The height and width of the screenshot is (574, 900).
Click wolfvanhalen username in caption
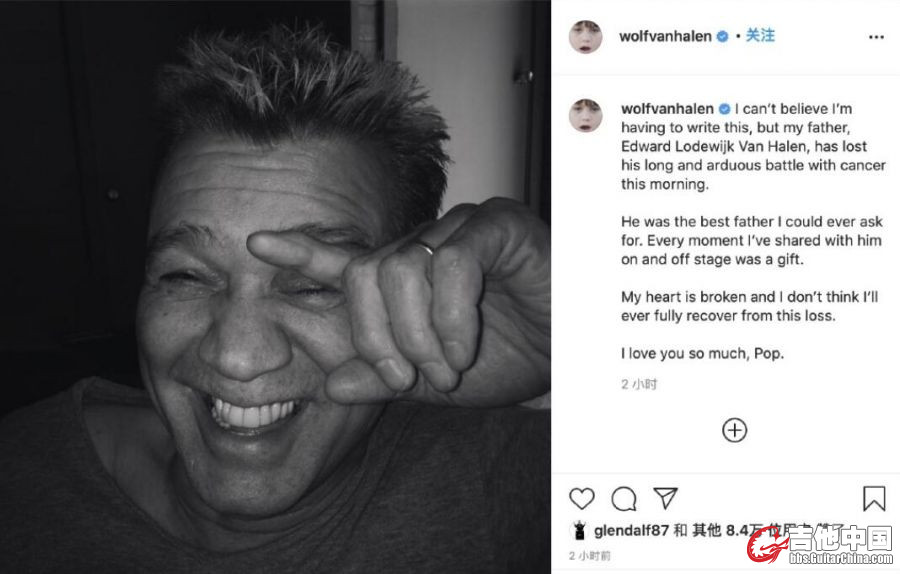click(667, 109)
